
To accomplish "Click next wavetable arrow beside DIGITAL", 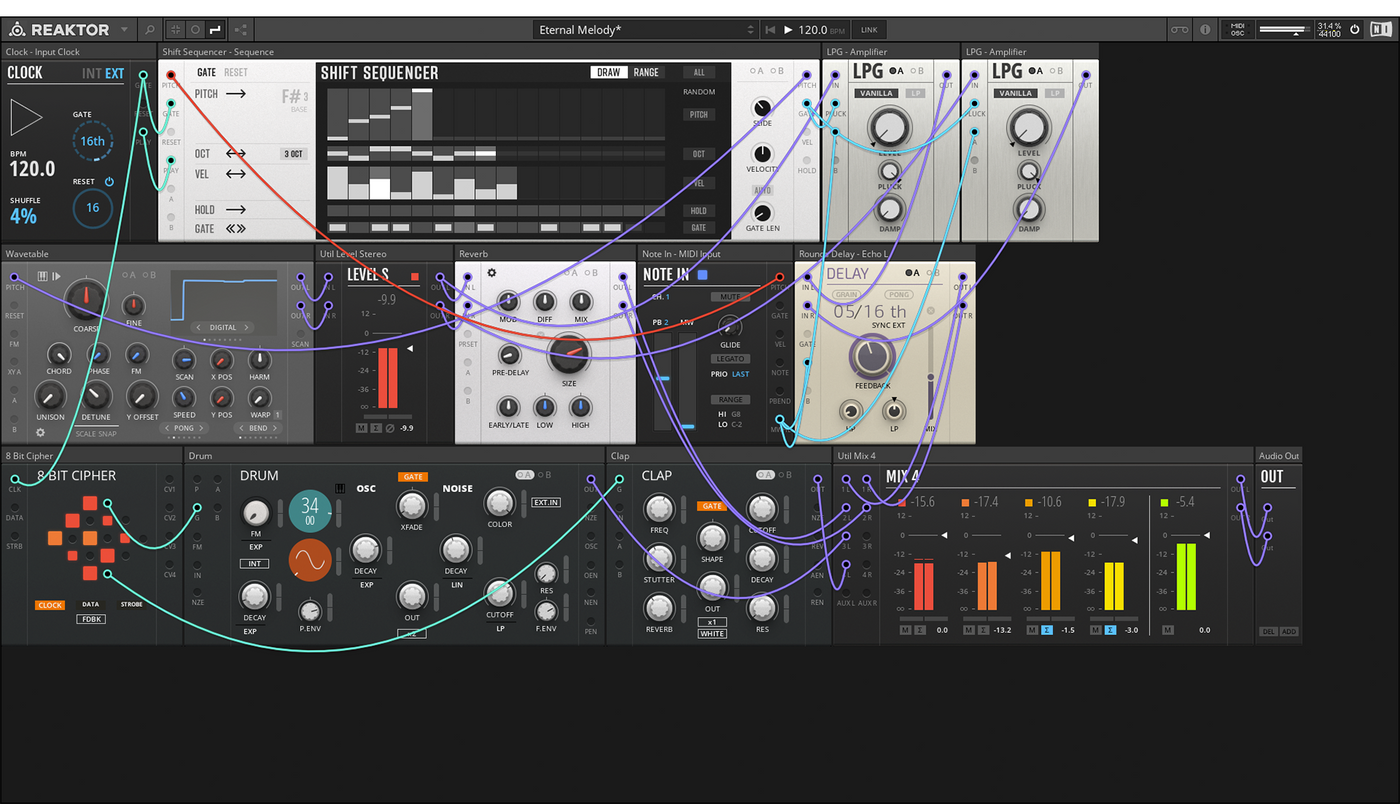I will click(x=247, y=327).
